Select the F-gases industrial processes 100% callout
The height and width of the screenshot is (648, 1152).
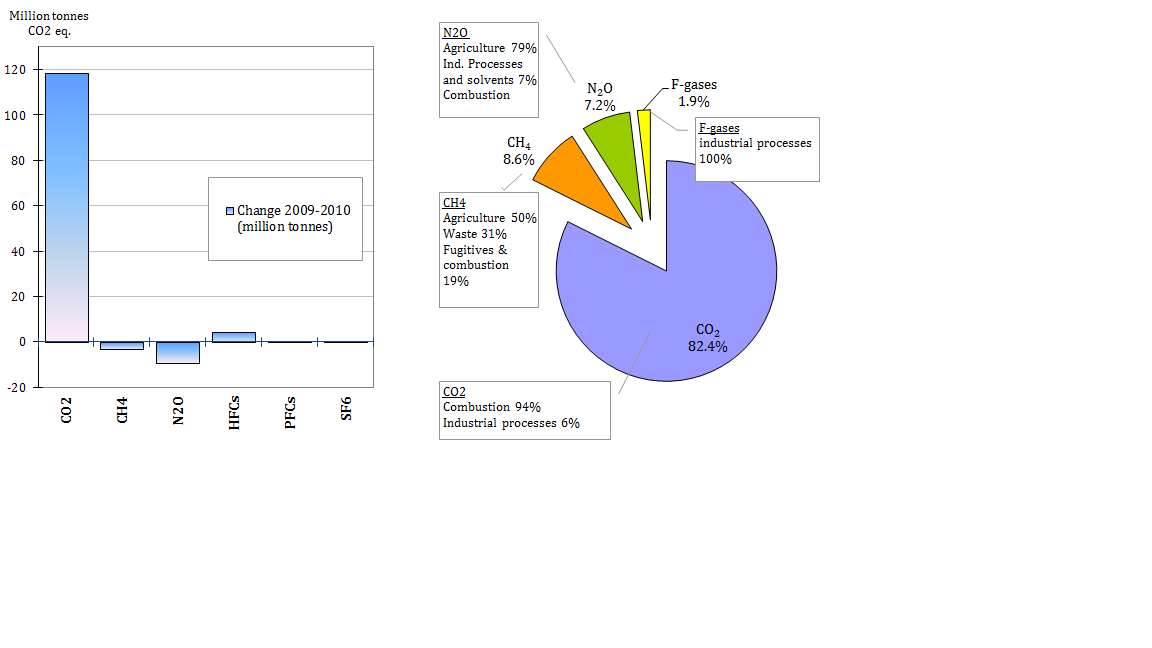point(756,149)
